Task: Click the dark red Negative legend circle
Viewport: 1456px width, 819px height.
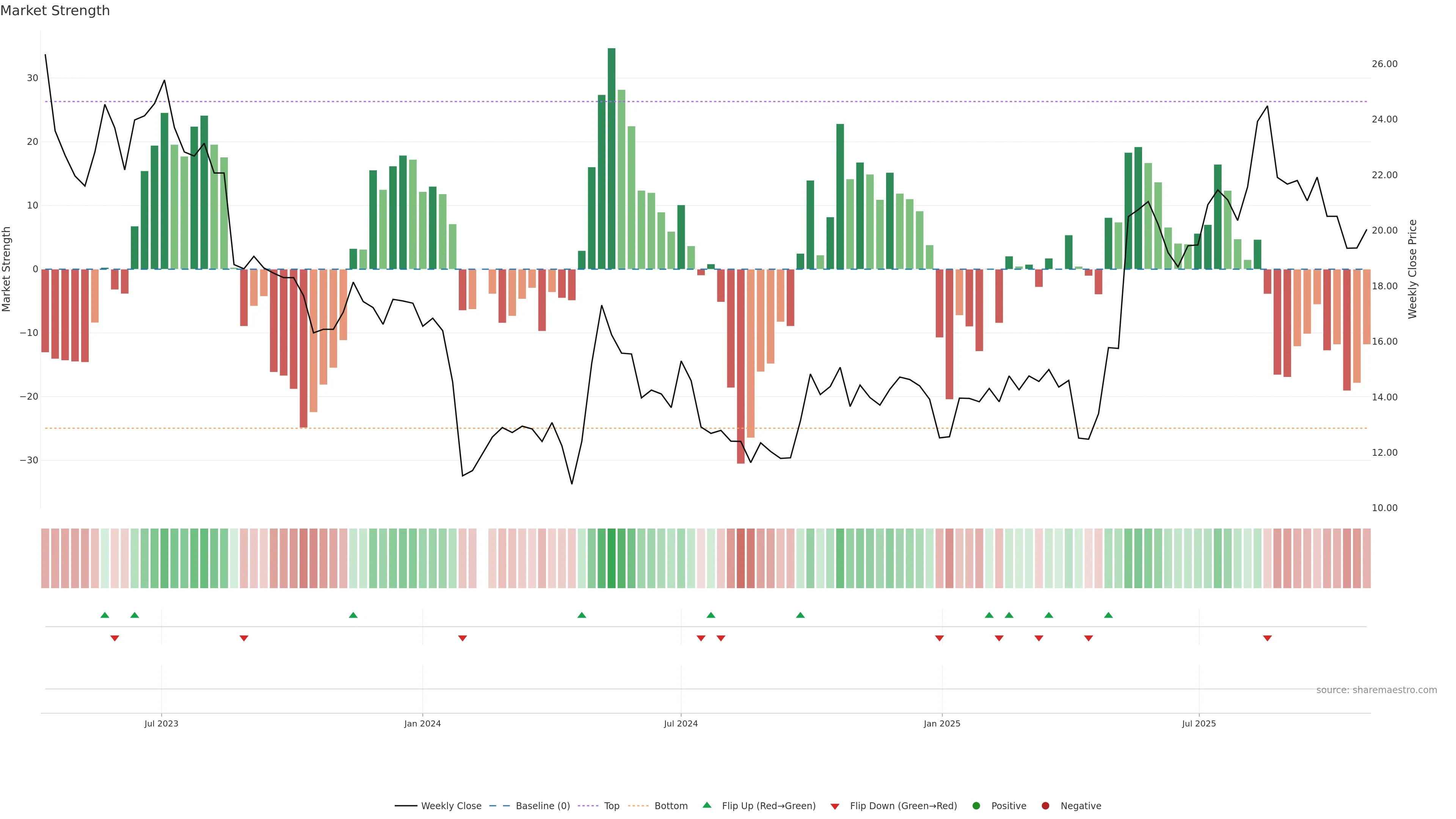Action: (1045, 805)
